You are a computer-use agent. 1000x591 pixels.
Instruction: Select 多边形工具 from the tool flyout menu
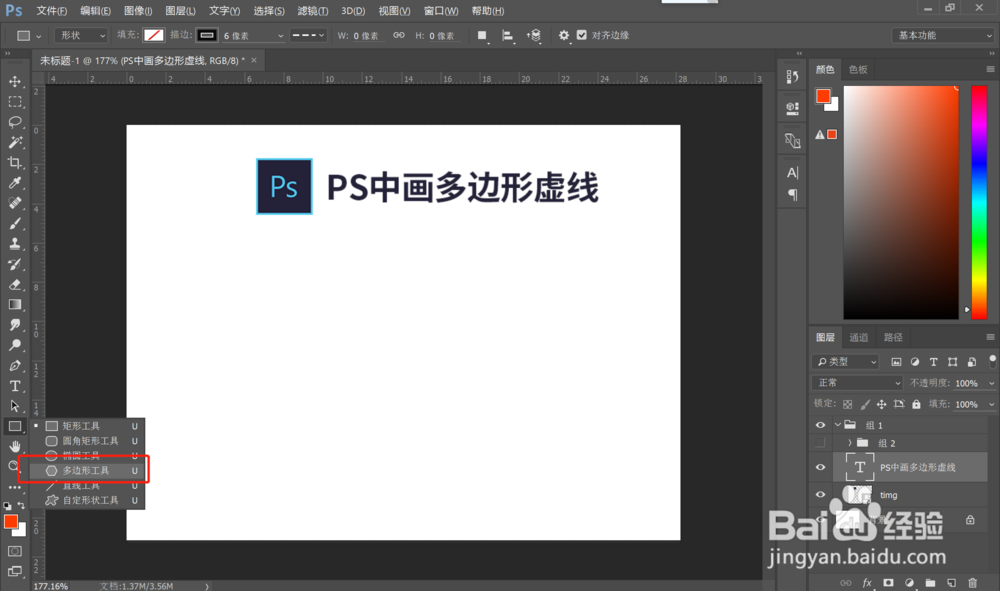[85, 469]
